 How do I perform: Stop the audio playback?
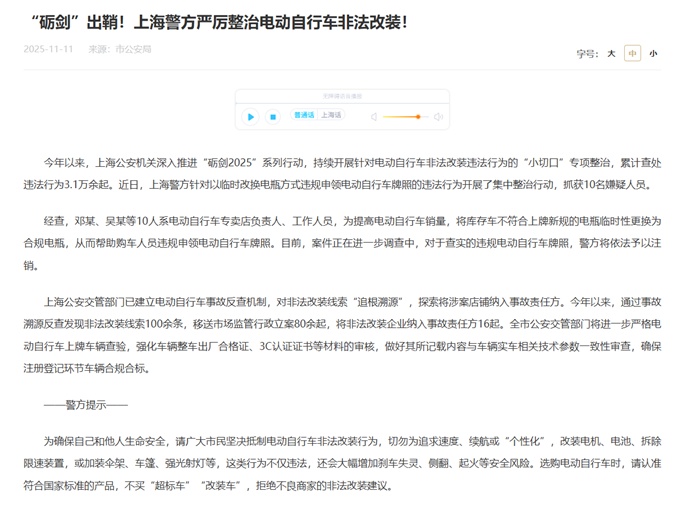[272, 117]
